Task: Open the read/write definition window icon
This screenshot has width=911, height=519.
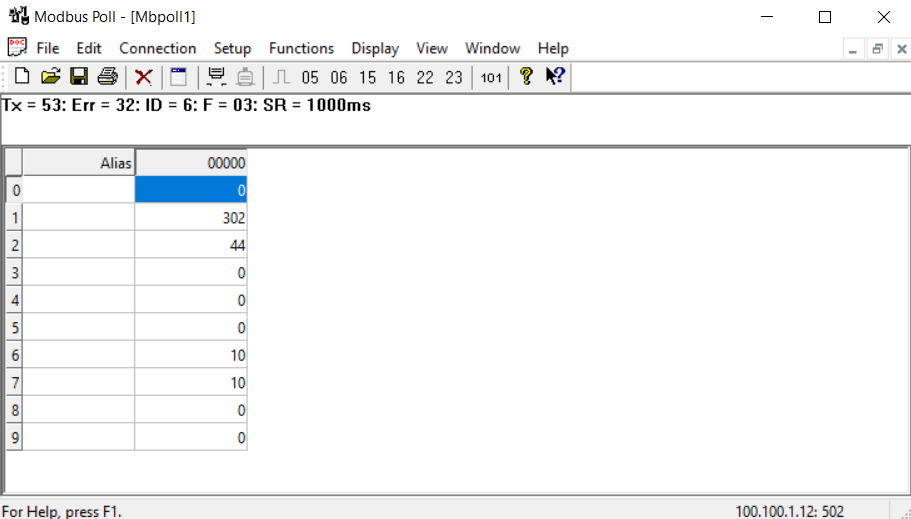Action: pyautogui.click(x=179, y=77)
